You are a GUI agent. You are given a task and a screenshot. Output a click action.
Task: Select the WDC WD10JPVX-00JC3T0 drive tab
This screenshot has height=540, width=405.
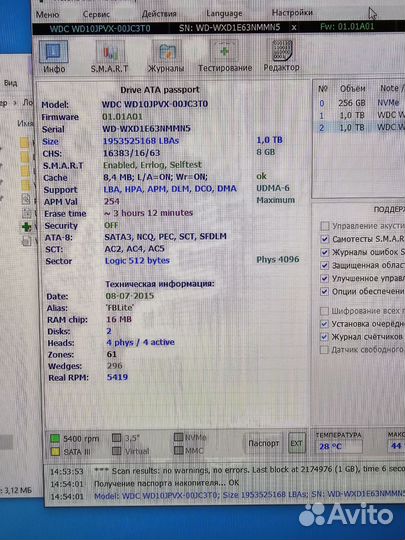100,28
